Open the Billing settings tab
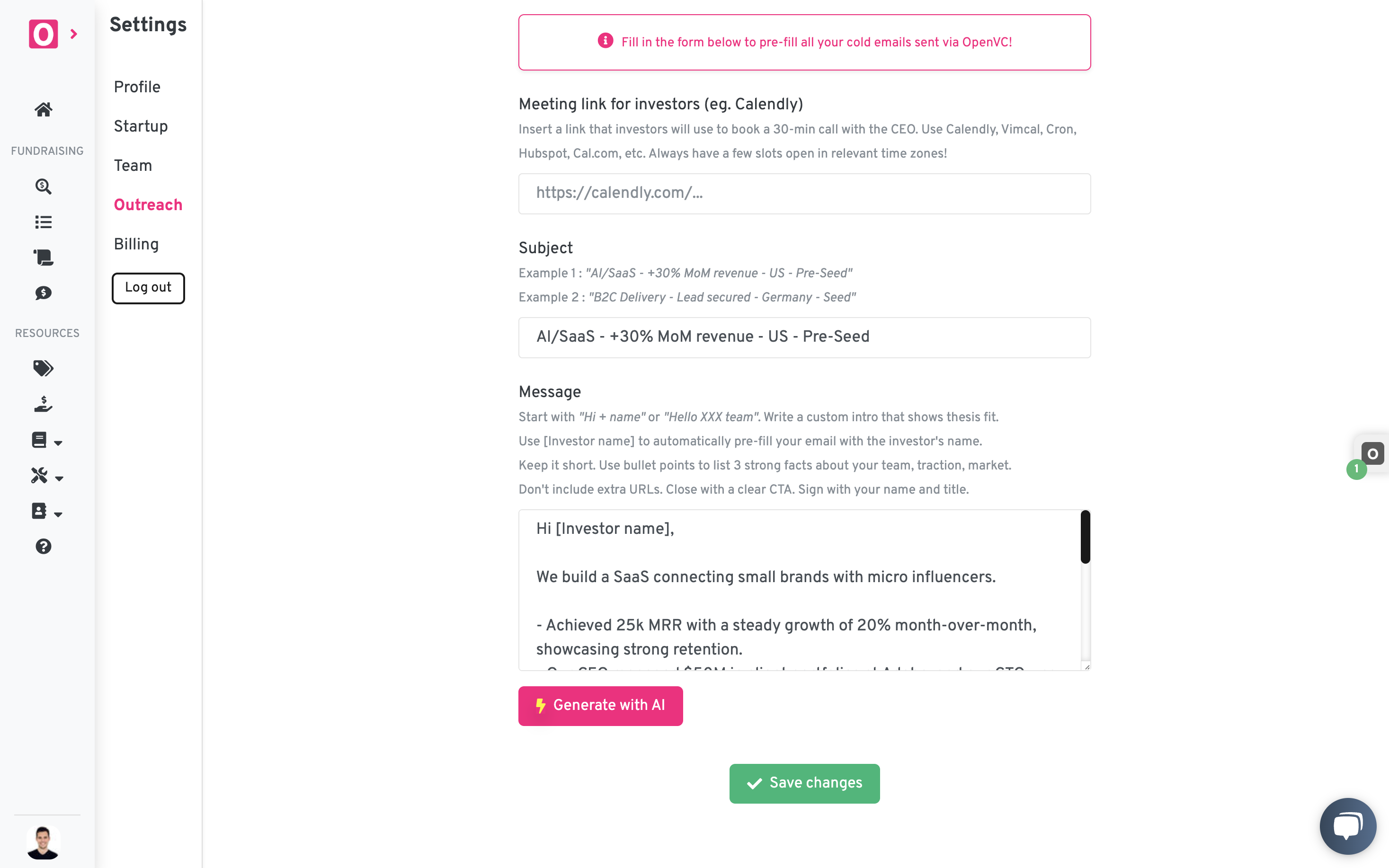The width and height of the screenshot is (1389, 868). point(136,245)
